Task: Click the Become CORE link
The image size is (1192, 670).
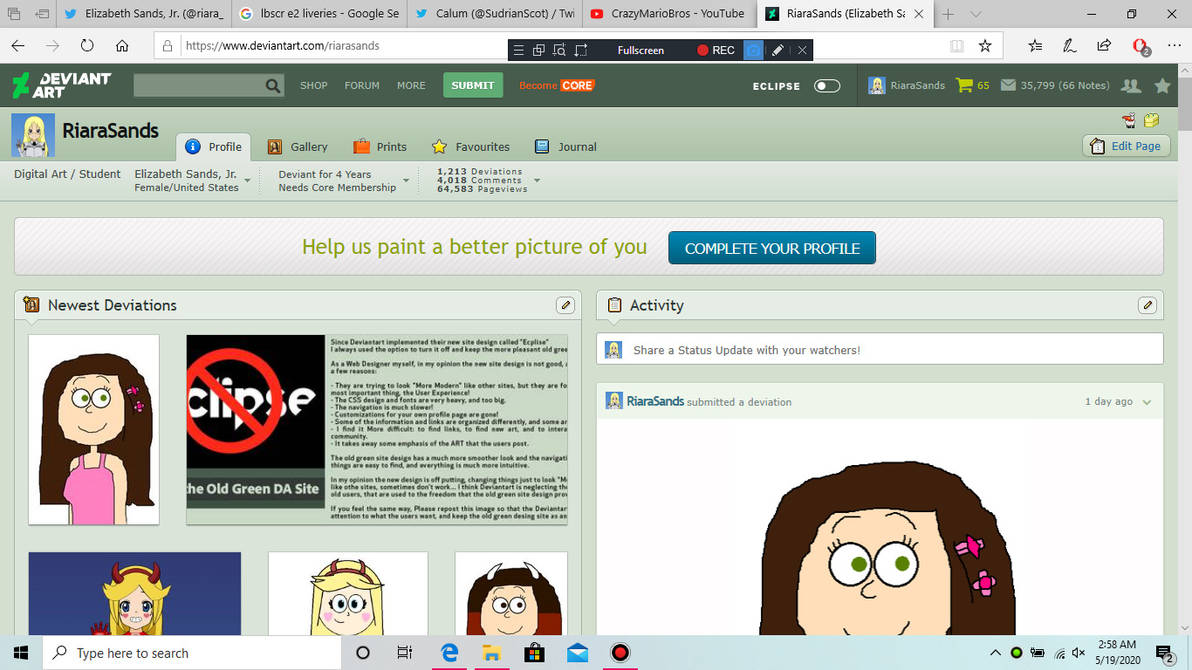Action: click(x=556, y=85)
